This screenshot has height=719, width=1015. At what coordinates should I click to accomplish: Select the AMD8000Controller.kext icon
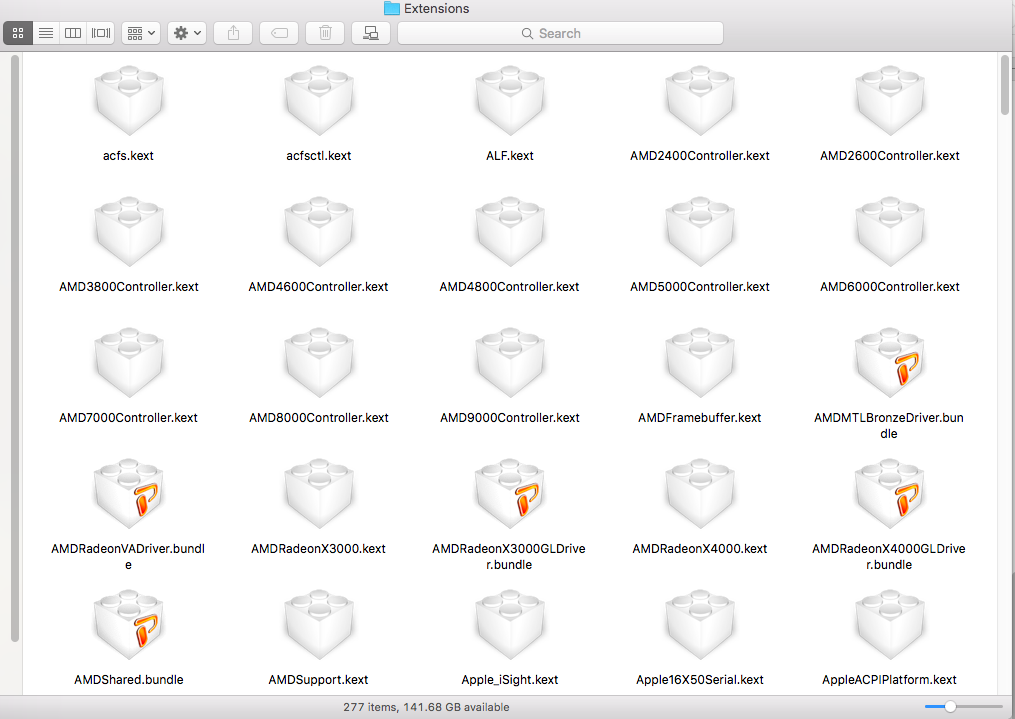pyautogui.click(x=319, y=362)
